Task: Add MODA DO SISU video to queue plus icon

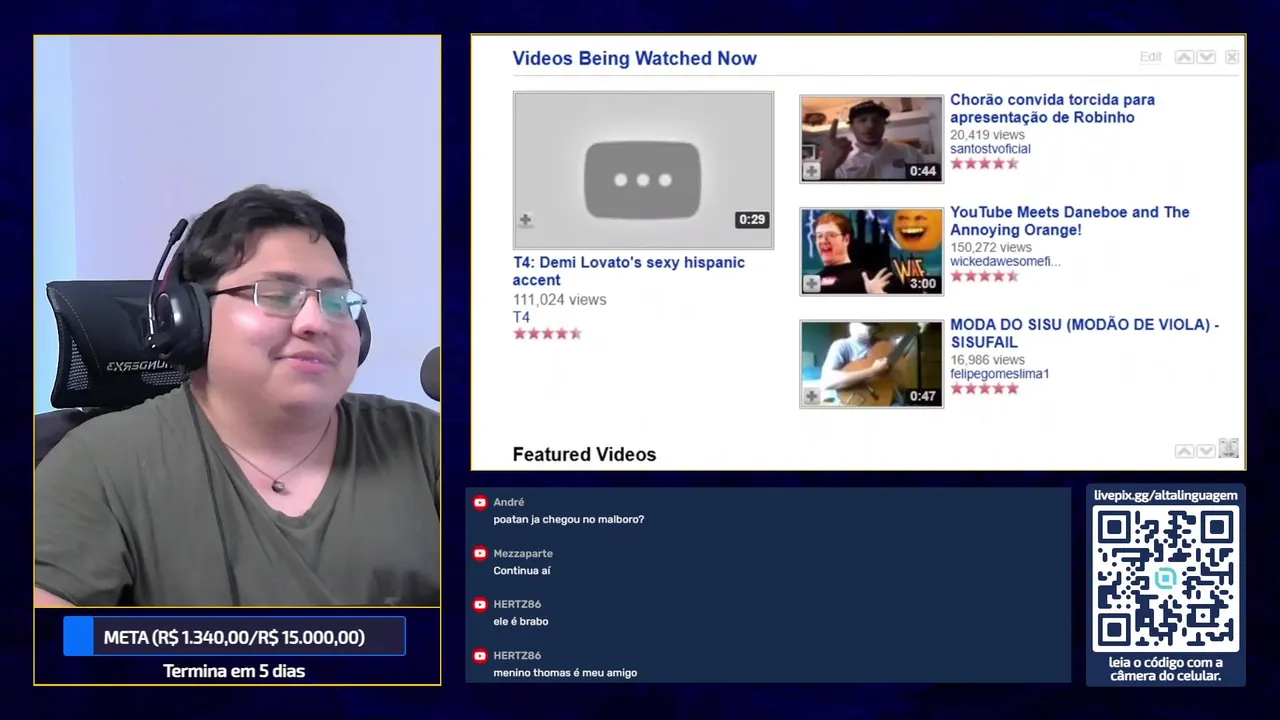Action: tap(812, 397)
